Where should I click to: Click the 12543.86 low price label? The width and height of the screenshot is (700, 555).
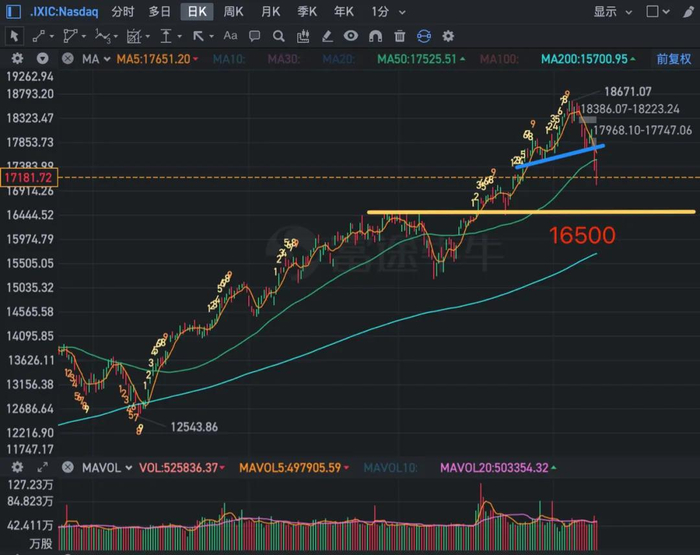click(194, 427)
